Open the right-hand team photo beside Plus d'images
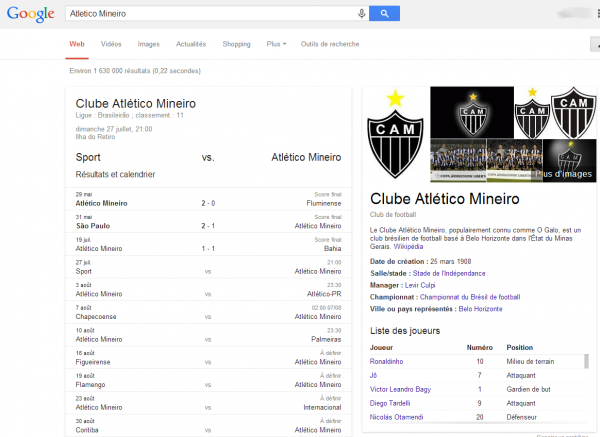This screenshot has width=600, height=437. pyautogui.click(x=514, y=161)
